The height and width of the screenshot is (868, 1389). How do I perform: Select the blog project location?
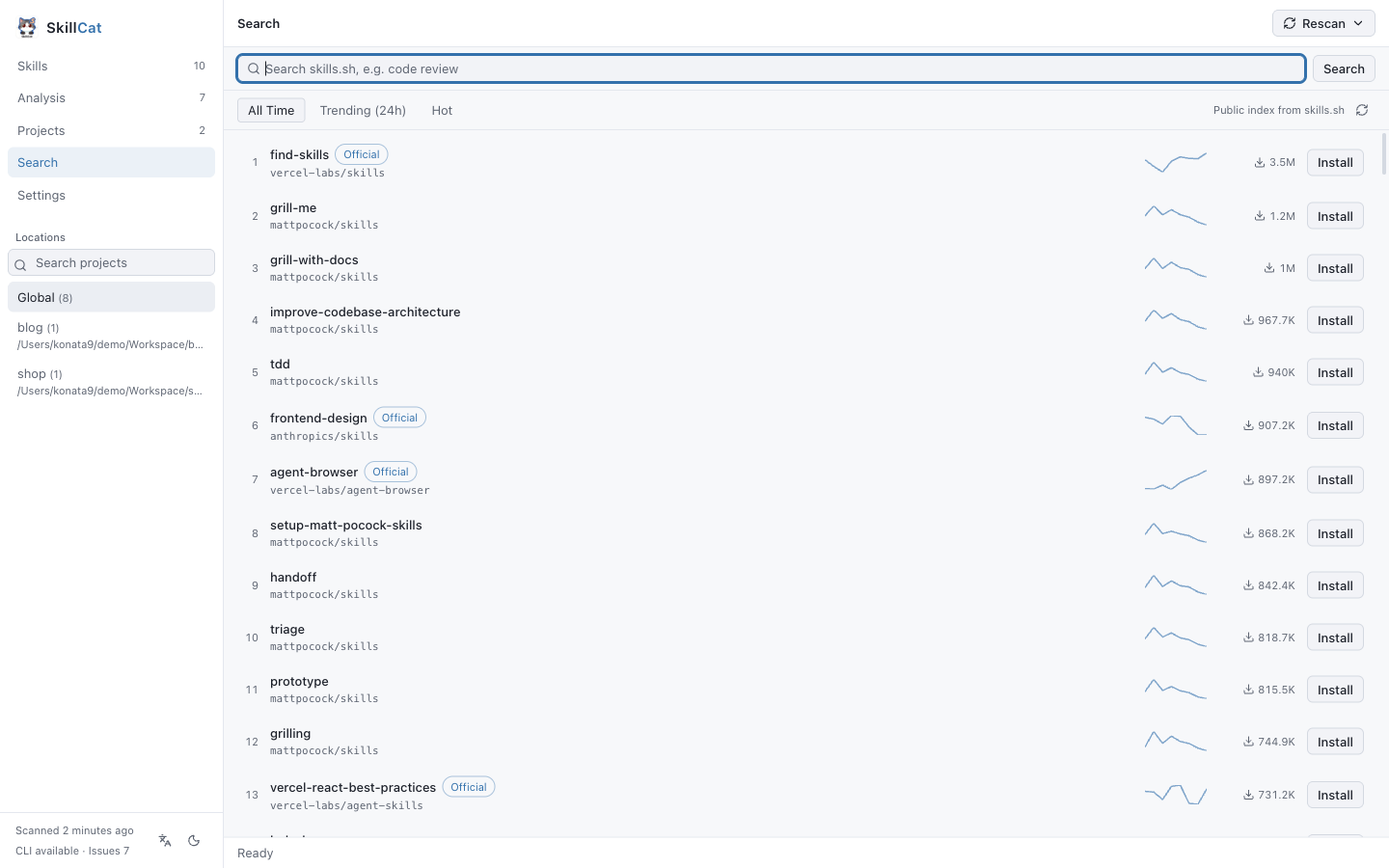(111, 336)
